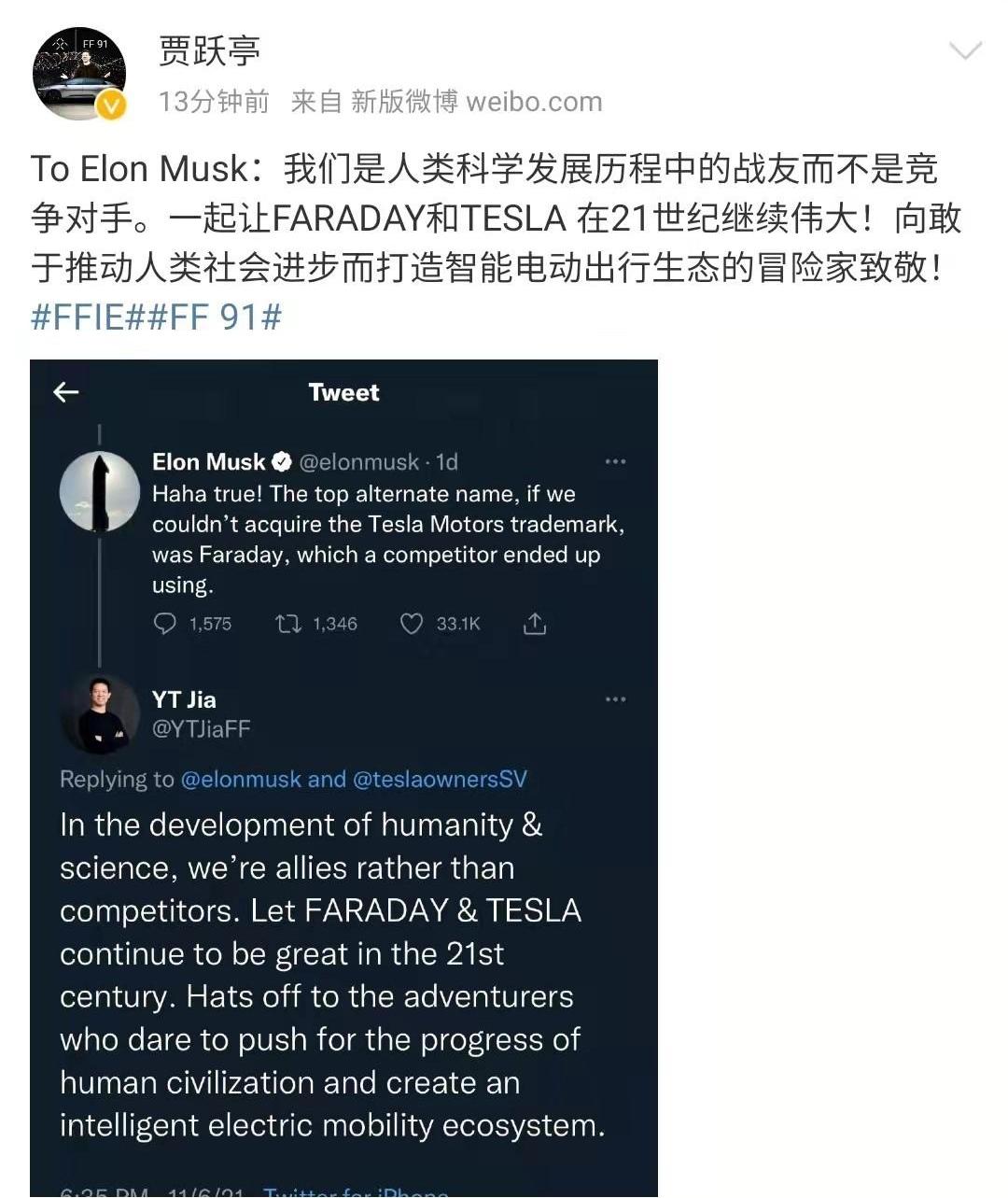Click the share upload icon on the tweet

tap(535, 623)
